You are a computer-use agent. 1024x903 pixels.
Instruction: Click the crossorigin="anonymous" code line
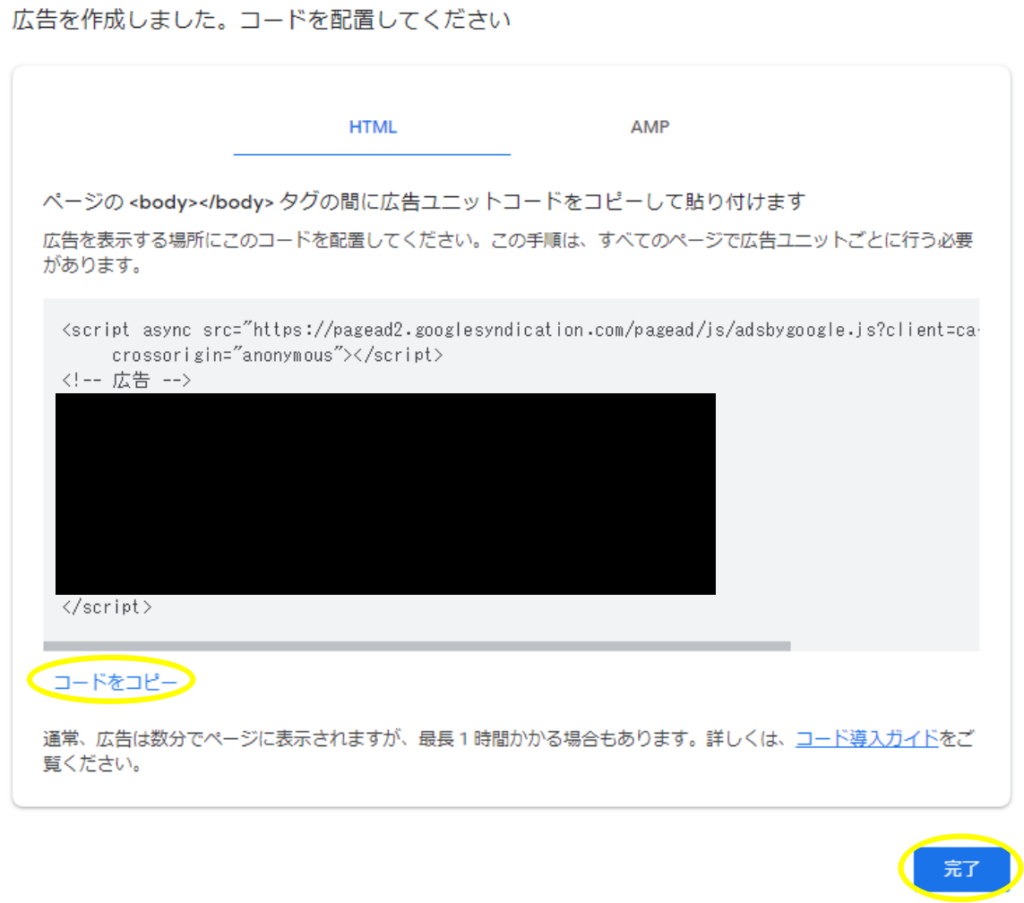click(x=278, y=355)
